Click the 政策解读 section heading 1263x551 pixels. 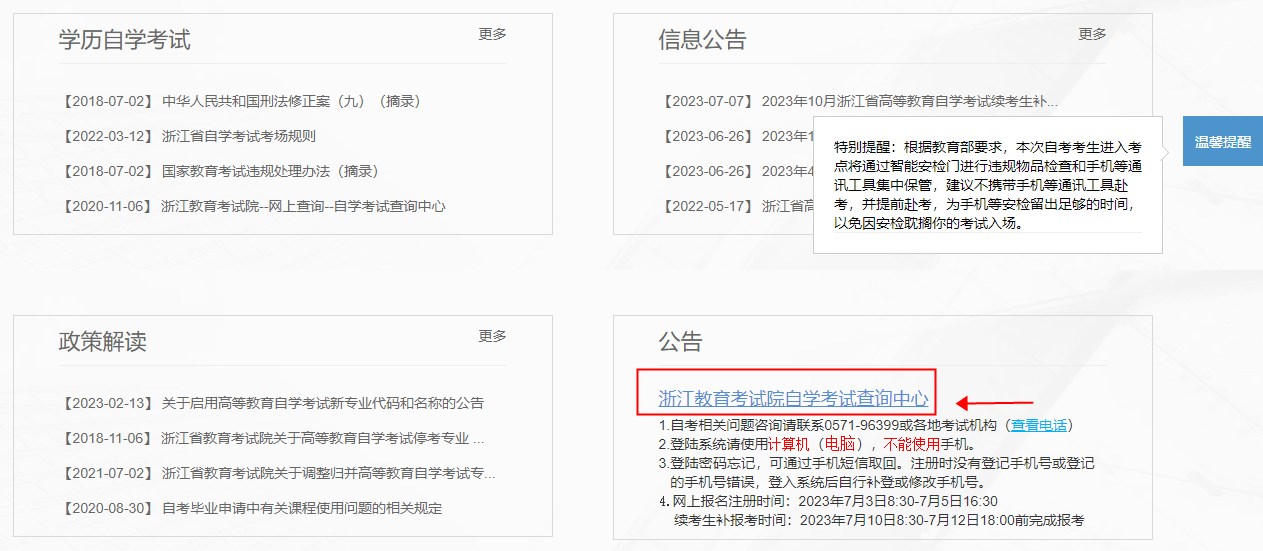(102, 342)
